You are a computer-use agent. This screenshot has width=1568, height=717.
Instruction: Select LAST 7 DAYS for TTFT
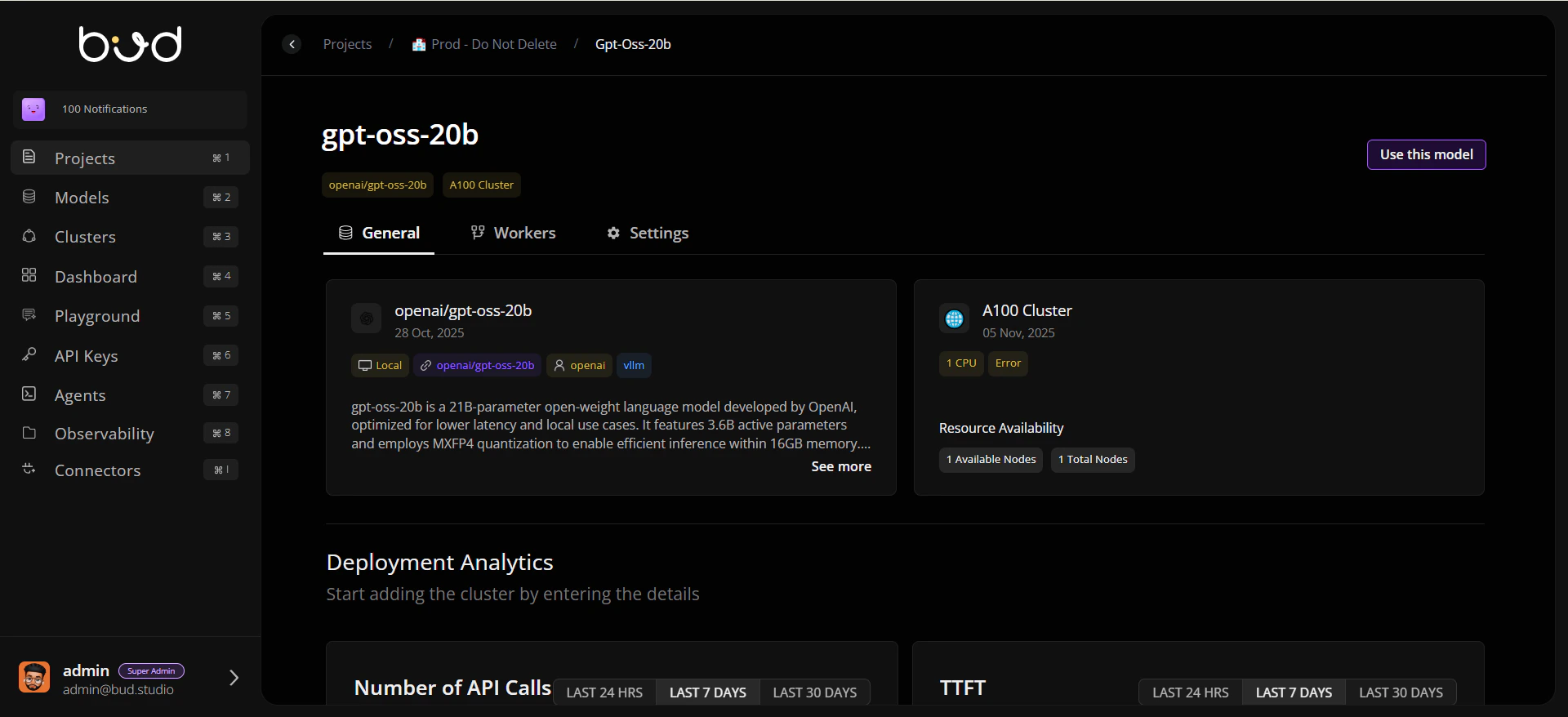tap(1294, 693)
